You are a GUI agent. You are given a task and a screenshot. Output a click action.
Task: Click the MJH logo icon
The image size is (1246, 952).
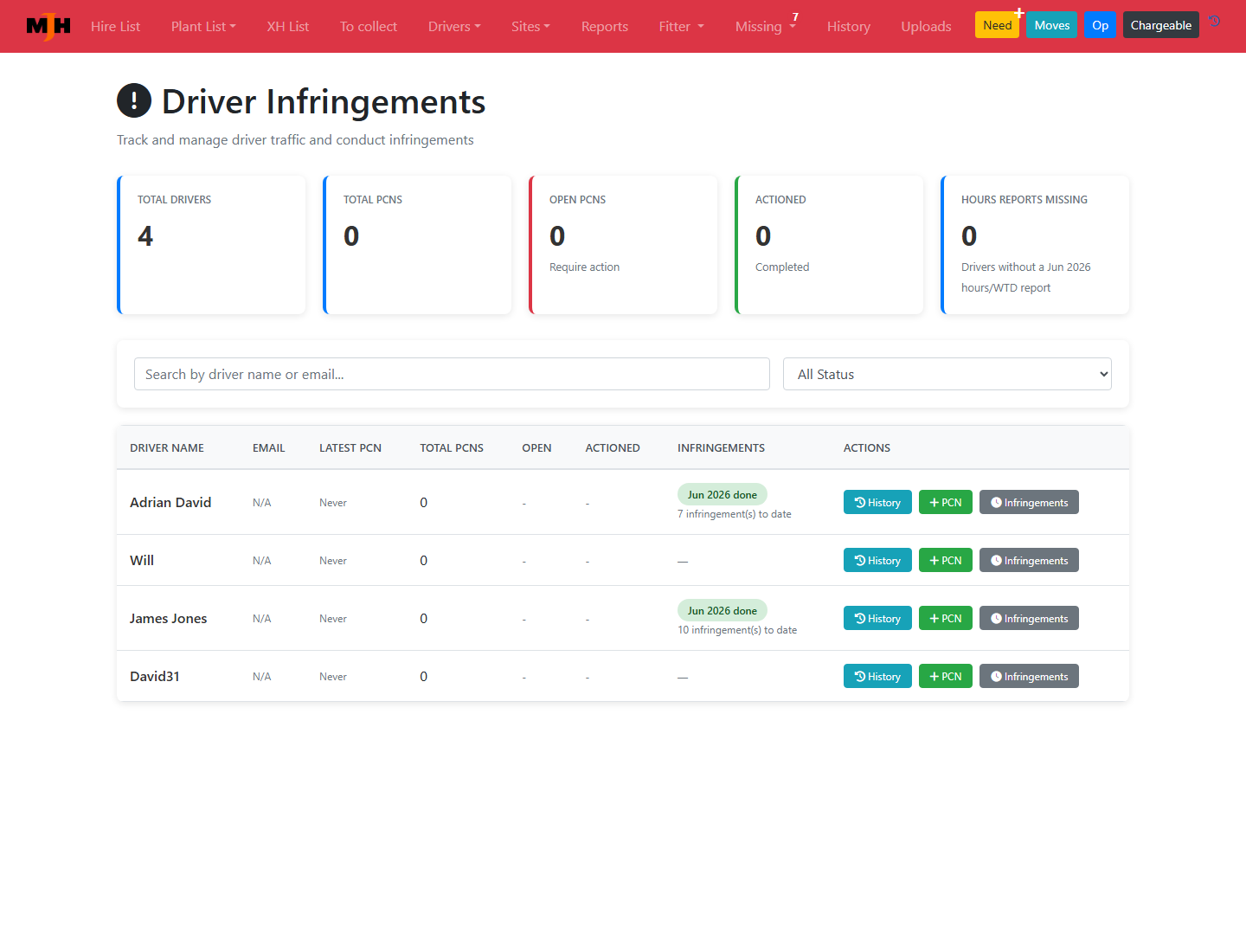point(48,27)
